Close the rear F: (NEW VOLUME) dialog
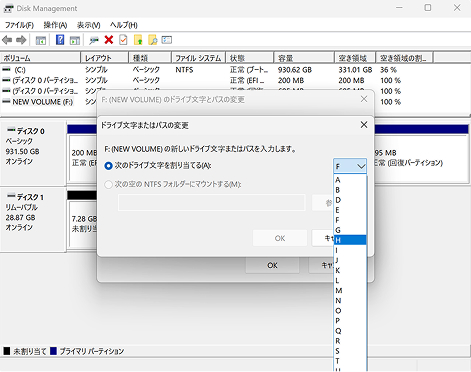Viewport: 471px width, 372px height. pyautogui.click(x=364, y=99)
